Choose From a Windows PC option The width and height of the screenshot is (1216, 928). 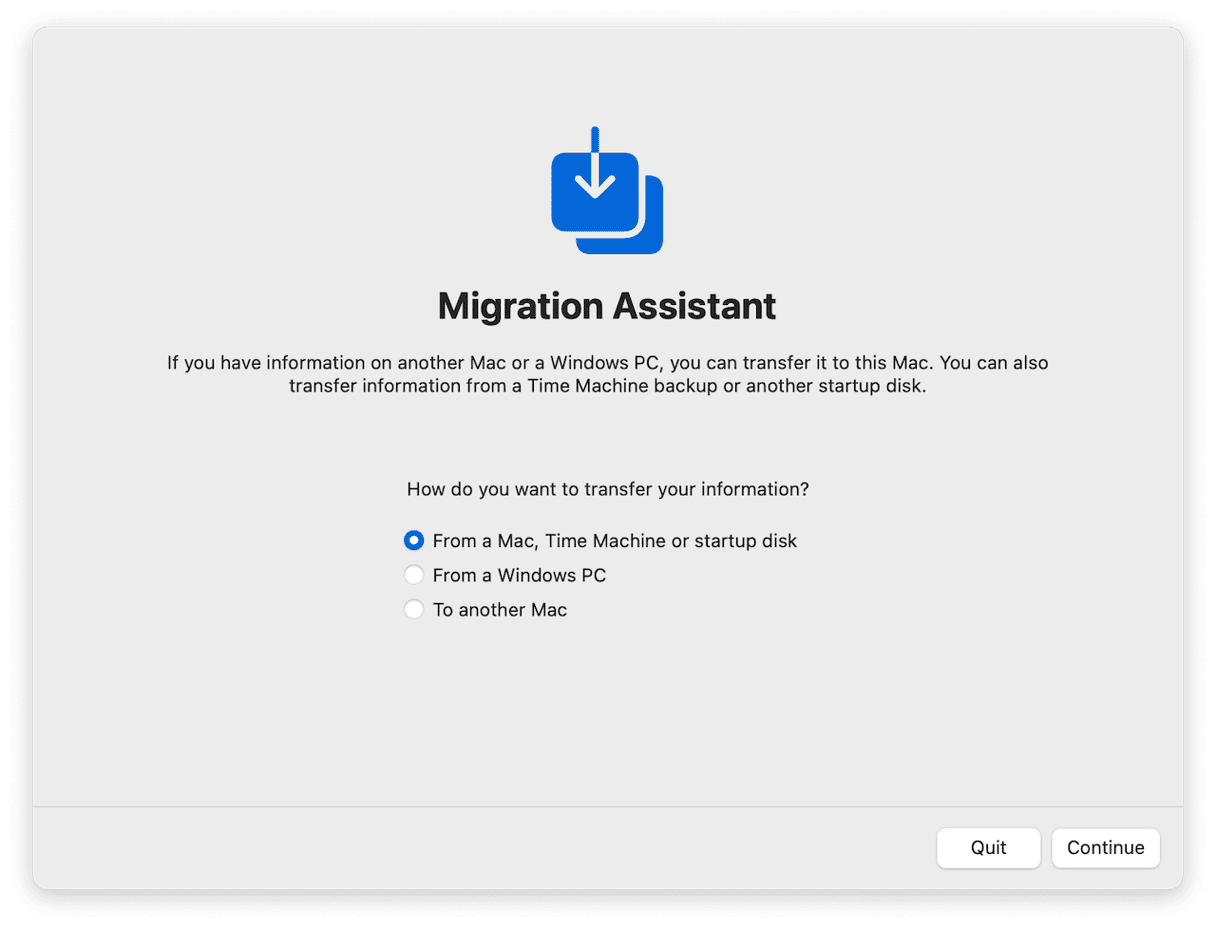(518, 575)
